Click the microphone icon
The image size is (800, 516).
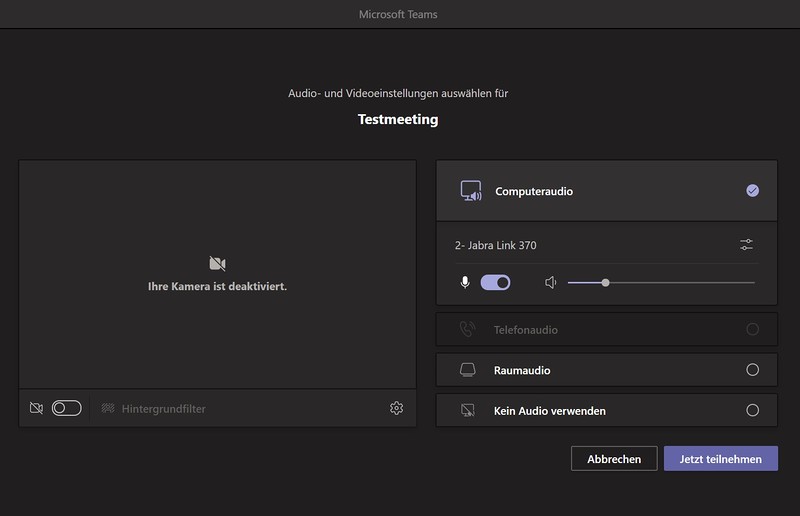[x=465, y=283]
